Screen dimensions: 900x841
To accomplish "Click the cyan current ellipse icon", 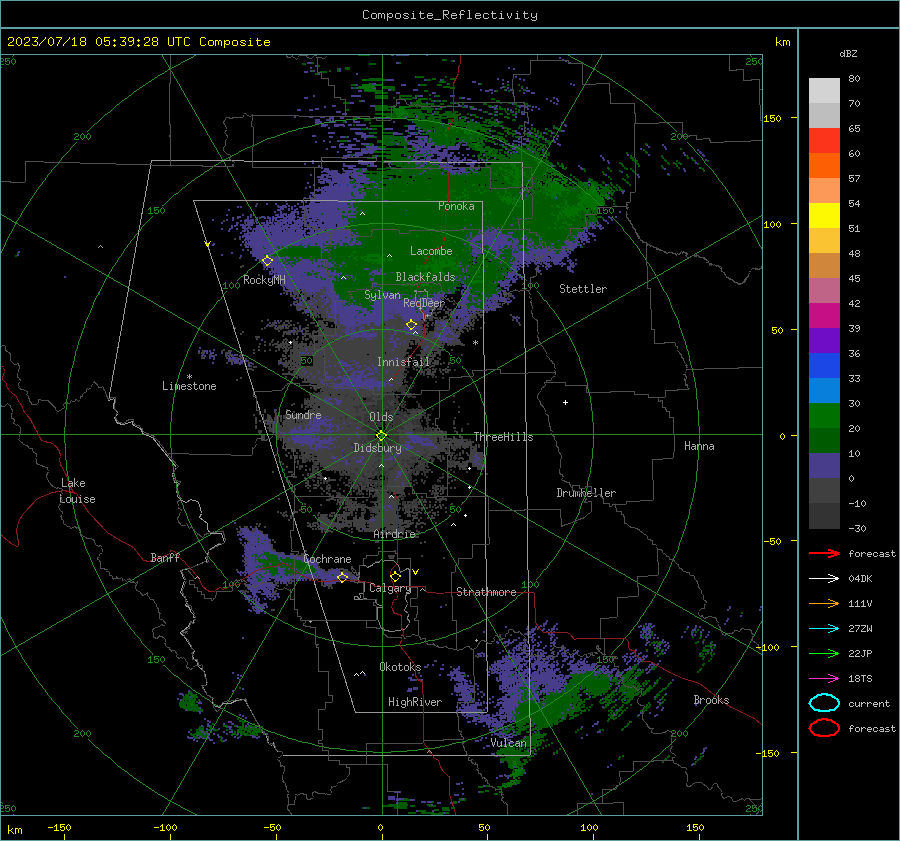I will coord(824,703).
